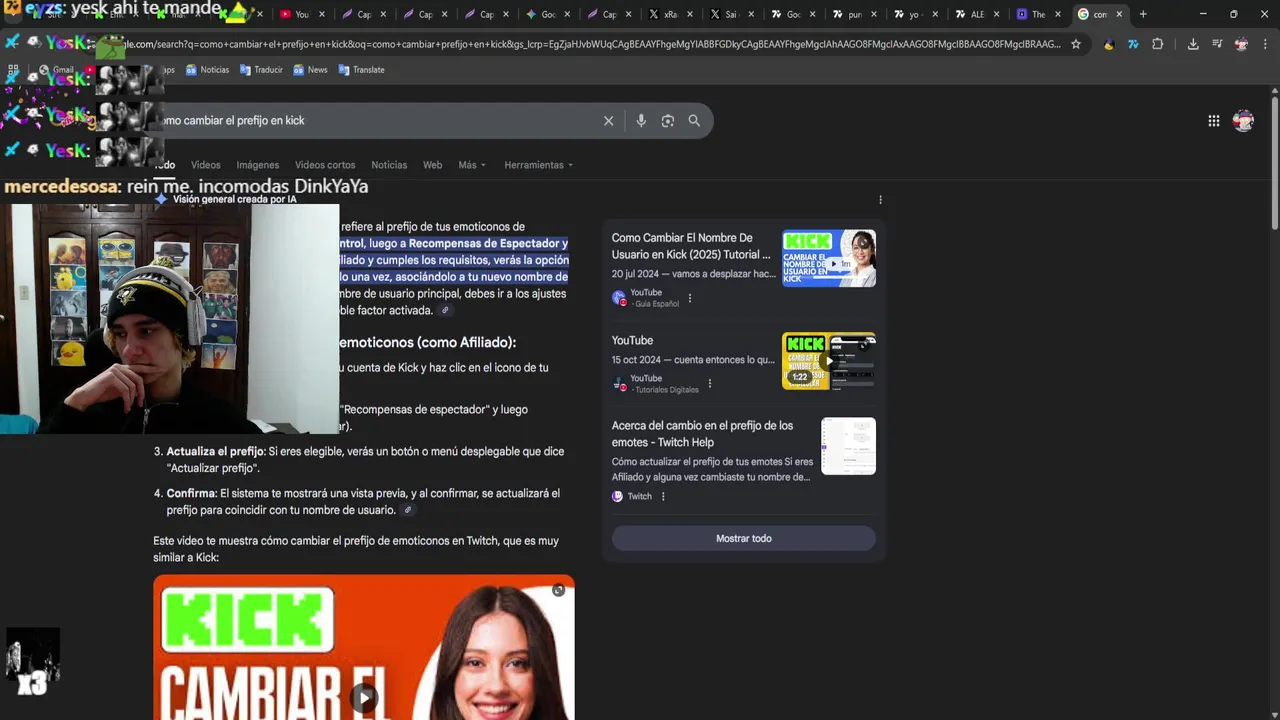Image resolution: width=1280 pixels, height=720 pixels.
Task: Open the Google apps grid
Action: (x=1213, y=121)
